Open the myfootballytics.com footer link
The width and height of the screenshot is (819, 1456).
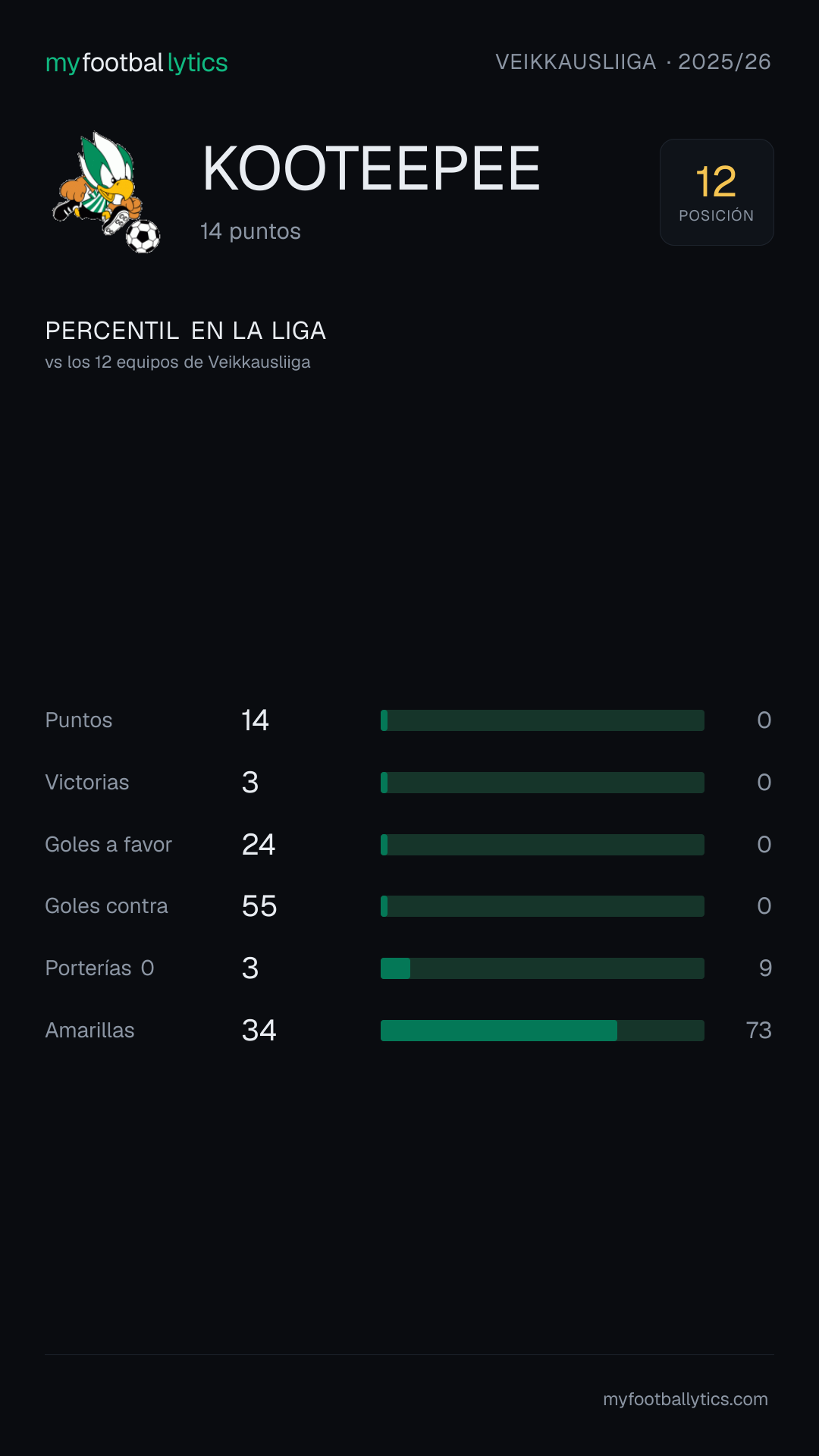click(x=686, y=1399)
